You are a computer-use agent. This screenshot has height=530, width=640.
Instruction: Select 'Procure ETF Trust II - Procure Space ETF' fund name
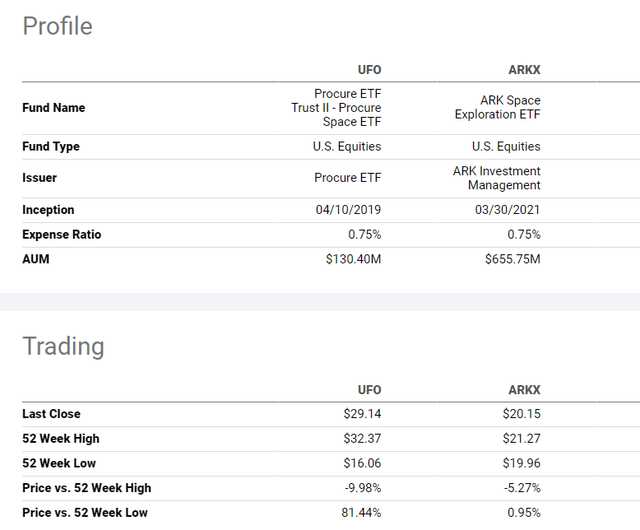336,108
